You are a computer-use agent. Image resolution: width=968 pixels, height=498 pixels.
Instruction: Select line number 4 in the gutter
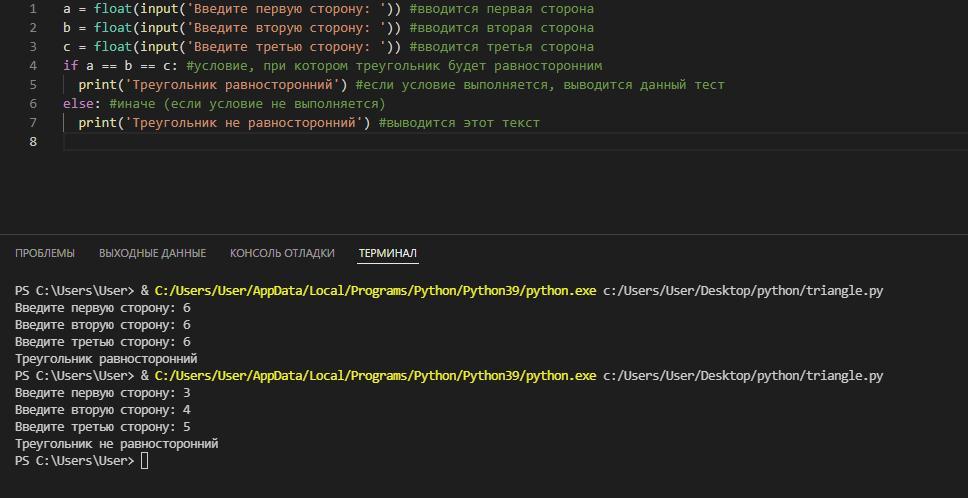[x=32, y=65]
